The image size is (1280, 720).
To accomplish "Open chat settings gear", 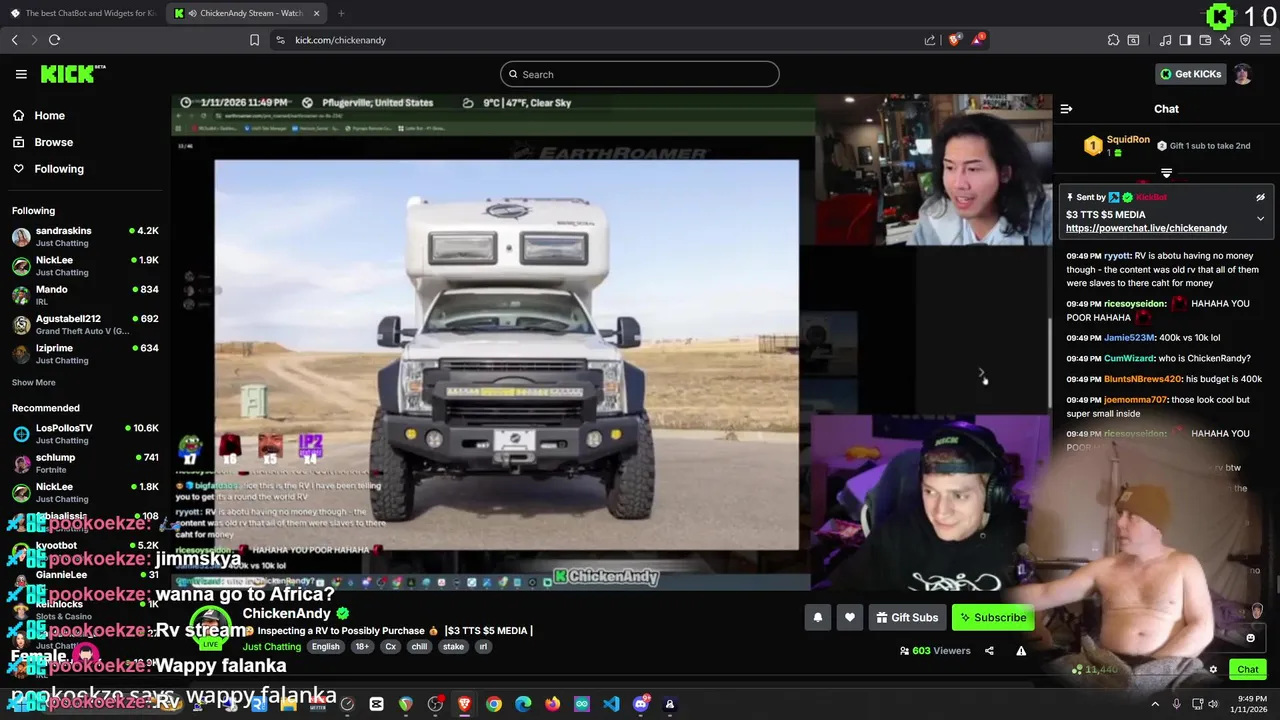I will (1213, 670).
